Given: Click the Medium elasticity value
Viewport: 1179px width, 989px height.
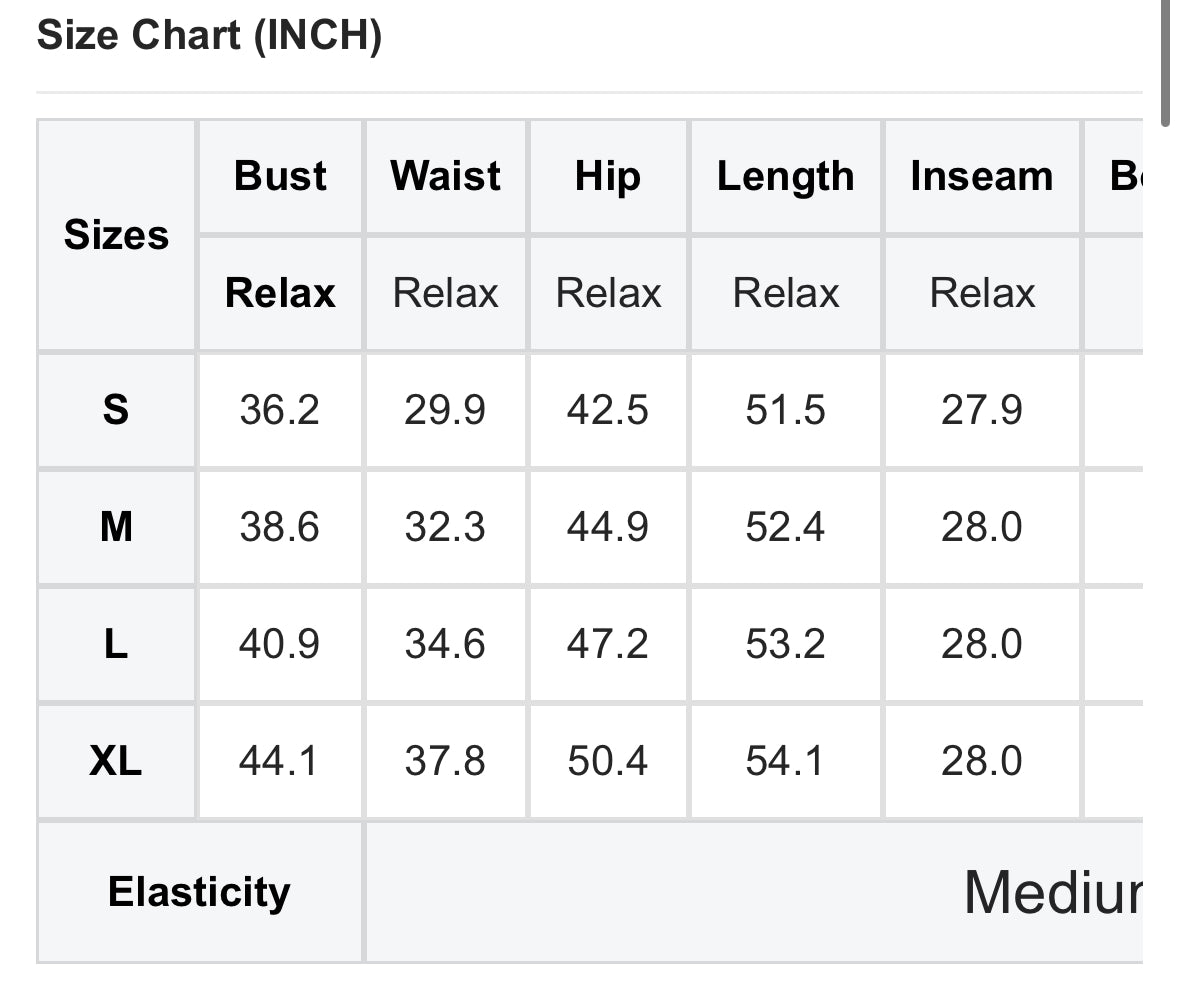Looking at the screenshot, I should [1052, 891].
